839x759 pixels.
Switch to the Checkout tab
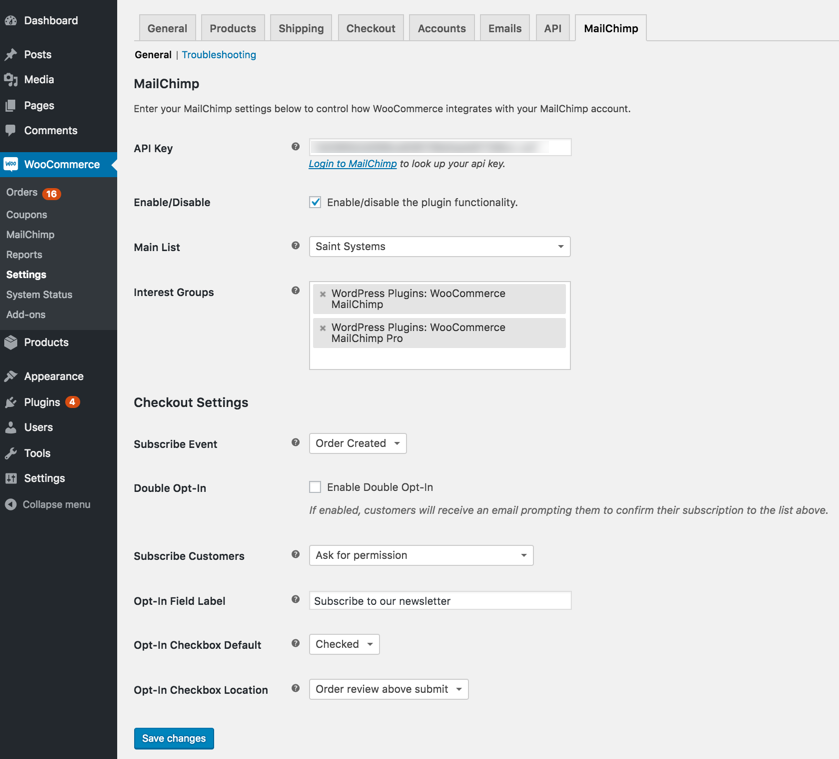370,28
